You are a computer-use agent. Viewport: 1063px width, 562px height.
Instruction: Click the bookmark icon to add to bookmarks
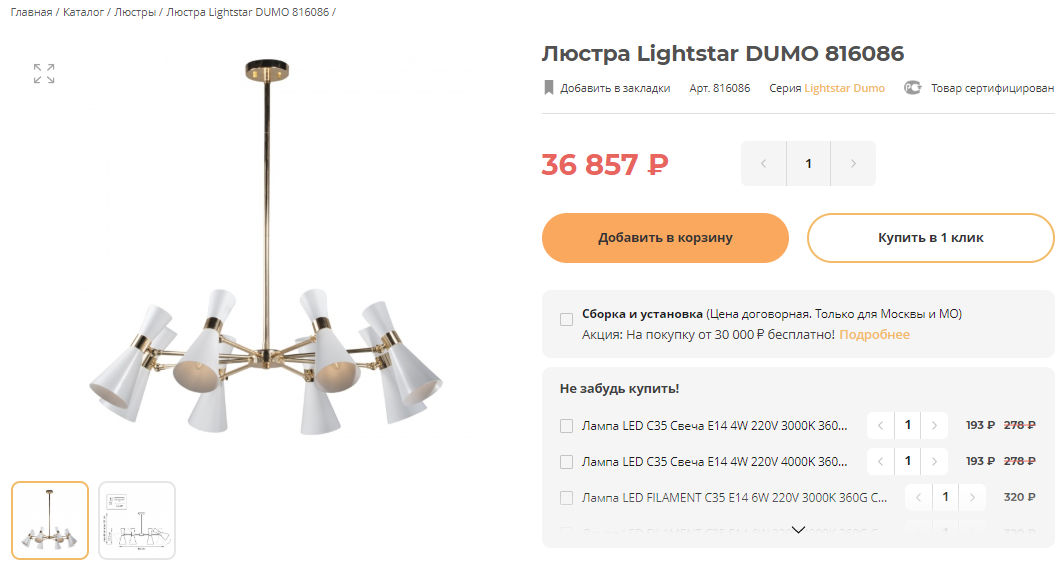[x=548, y=87]
